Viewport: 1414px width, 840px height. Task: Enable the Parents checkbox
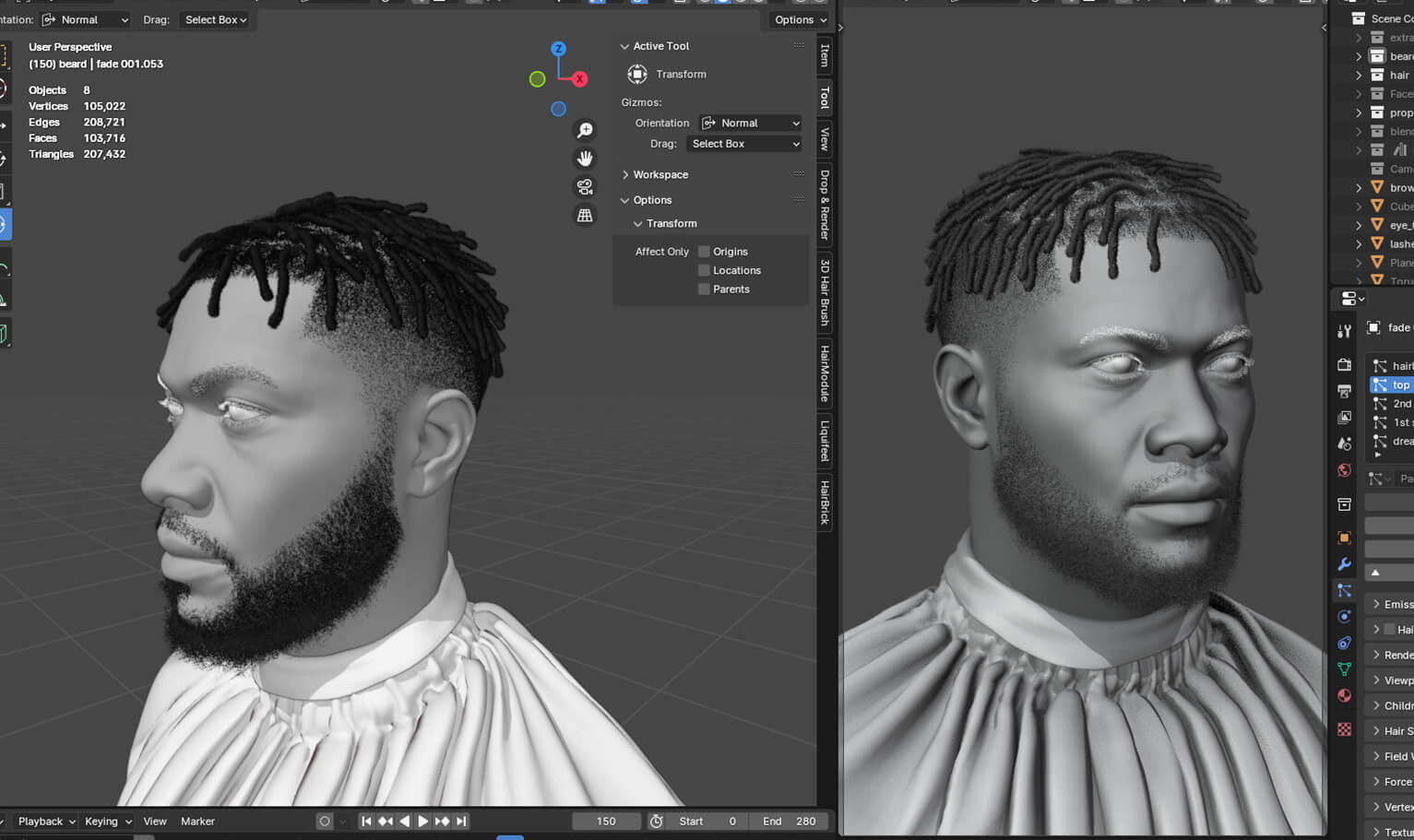coord(704,290)
